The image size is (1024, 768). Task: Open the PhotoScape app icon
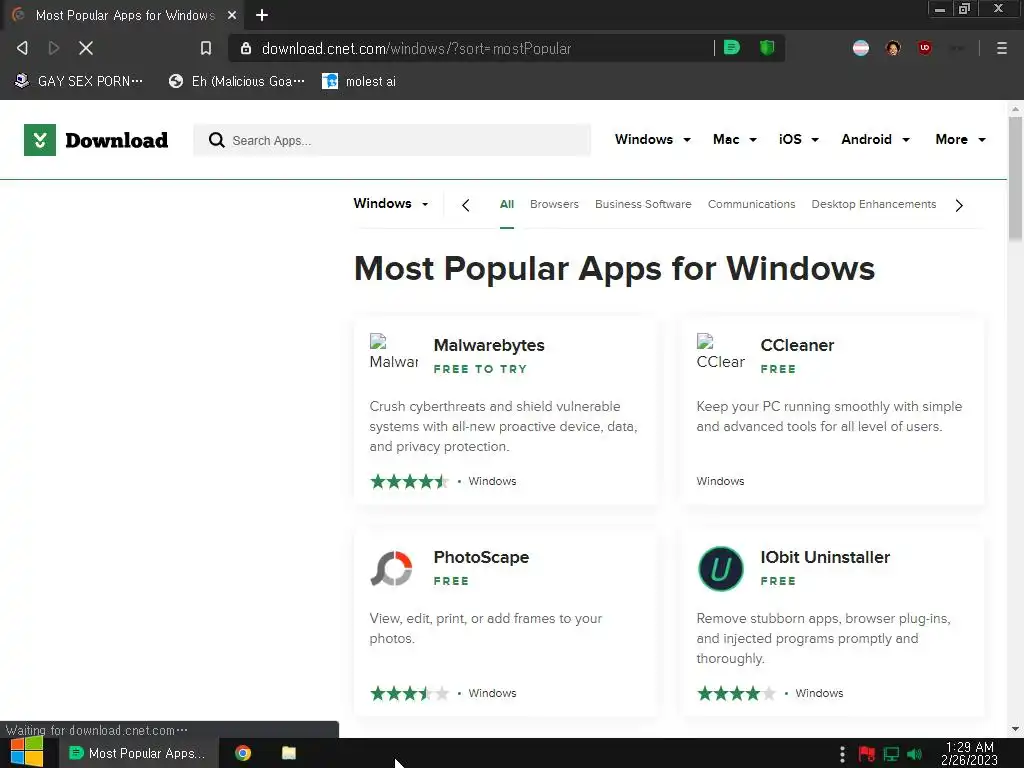click(x=391, y=569)
